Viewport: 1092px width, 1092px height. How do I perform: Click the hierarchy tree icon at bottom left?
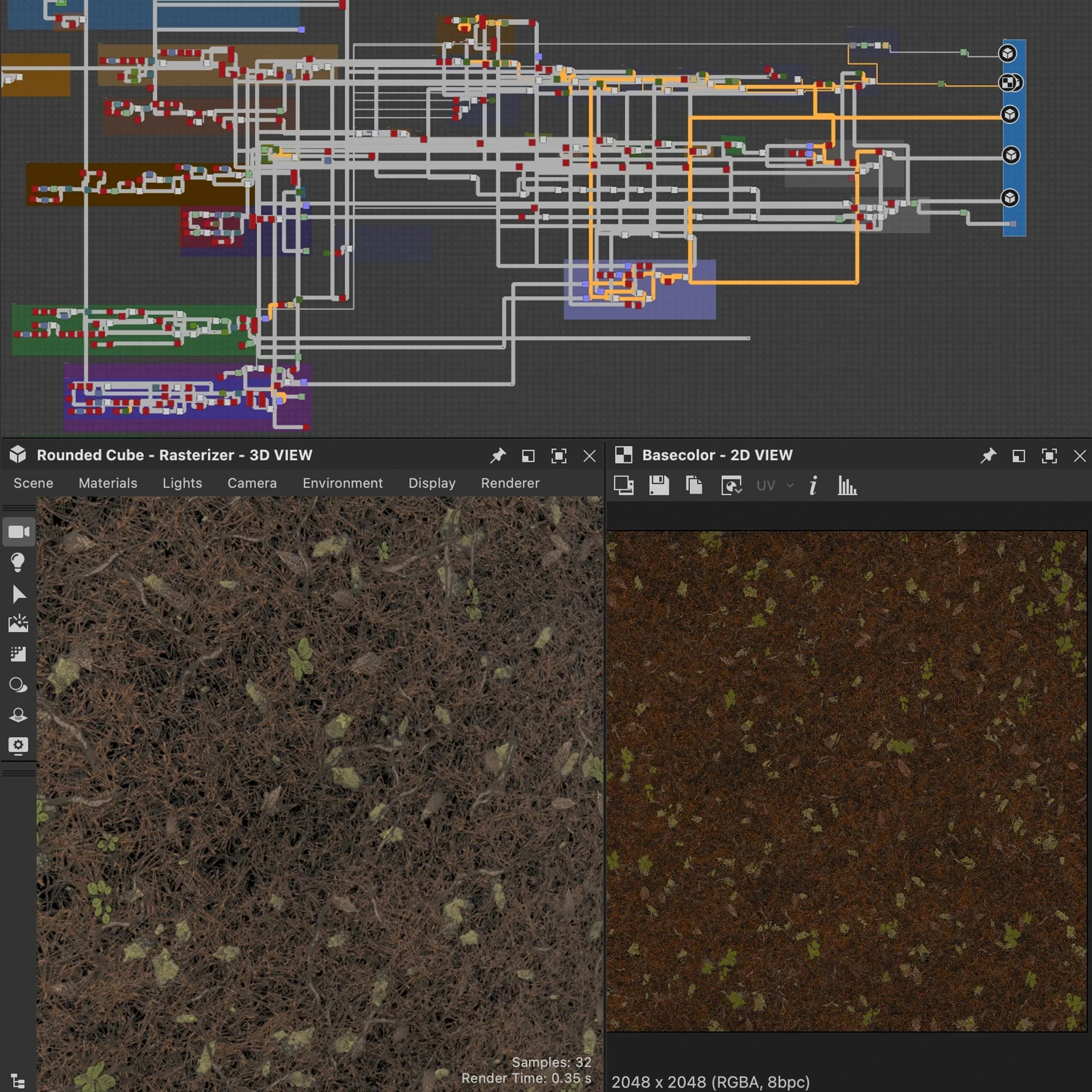click(x=18, y=1081)
